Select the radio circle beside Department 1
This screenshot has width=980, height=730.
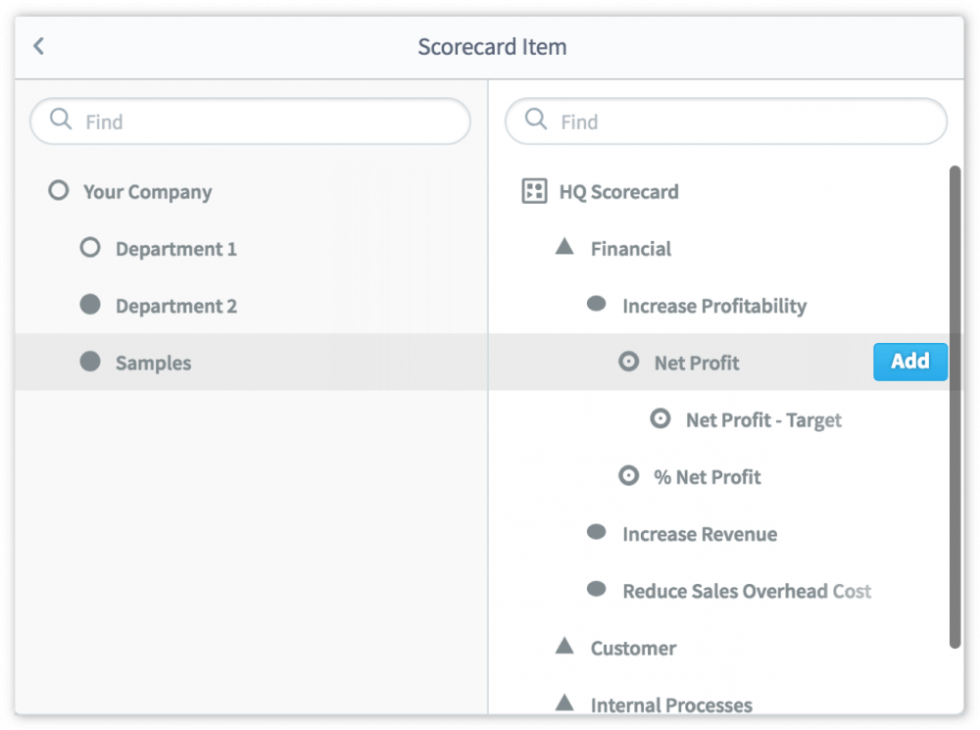(x=90, y=247)
